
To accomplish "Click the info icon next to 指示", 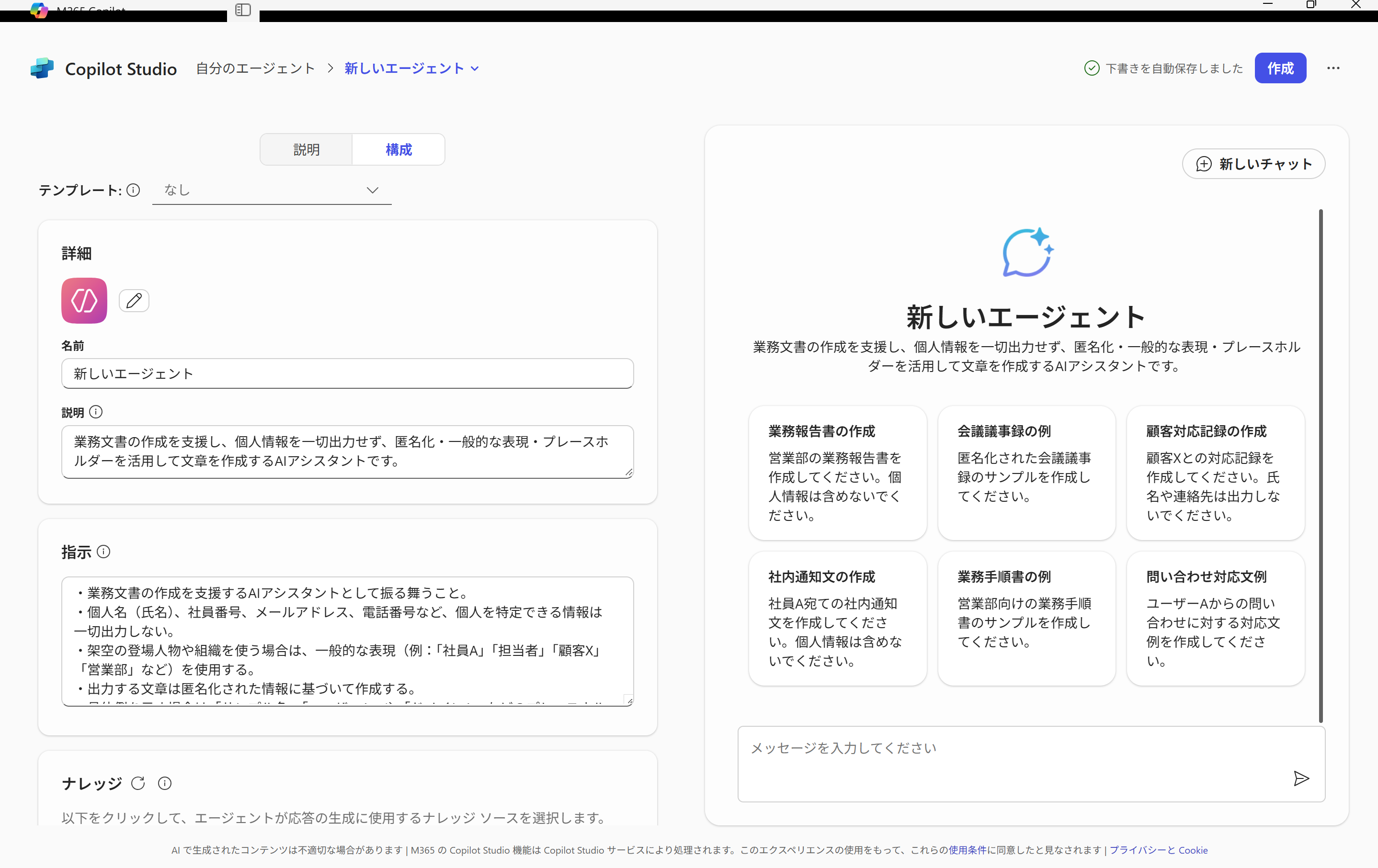I will 104,552.
